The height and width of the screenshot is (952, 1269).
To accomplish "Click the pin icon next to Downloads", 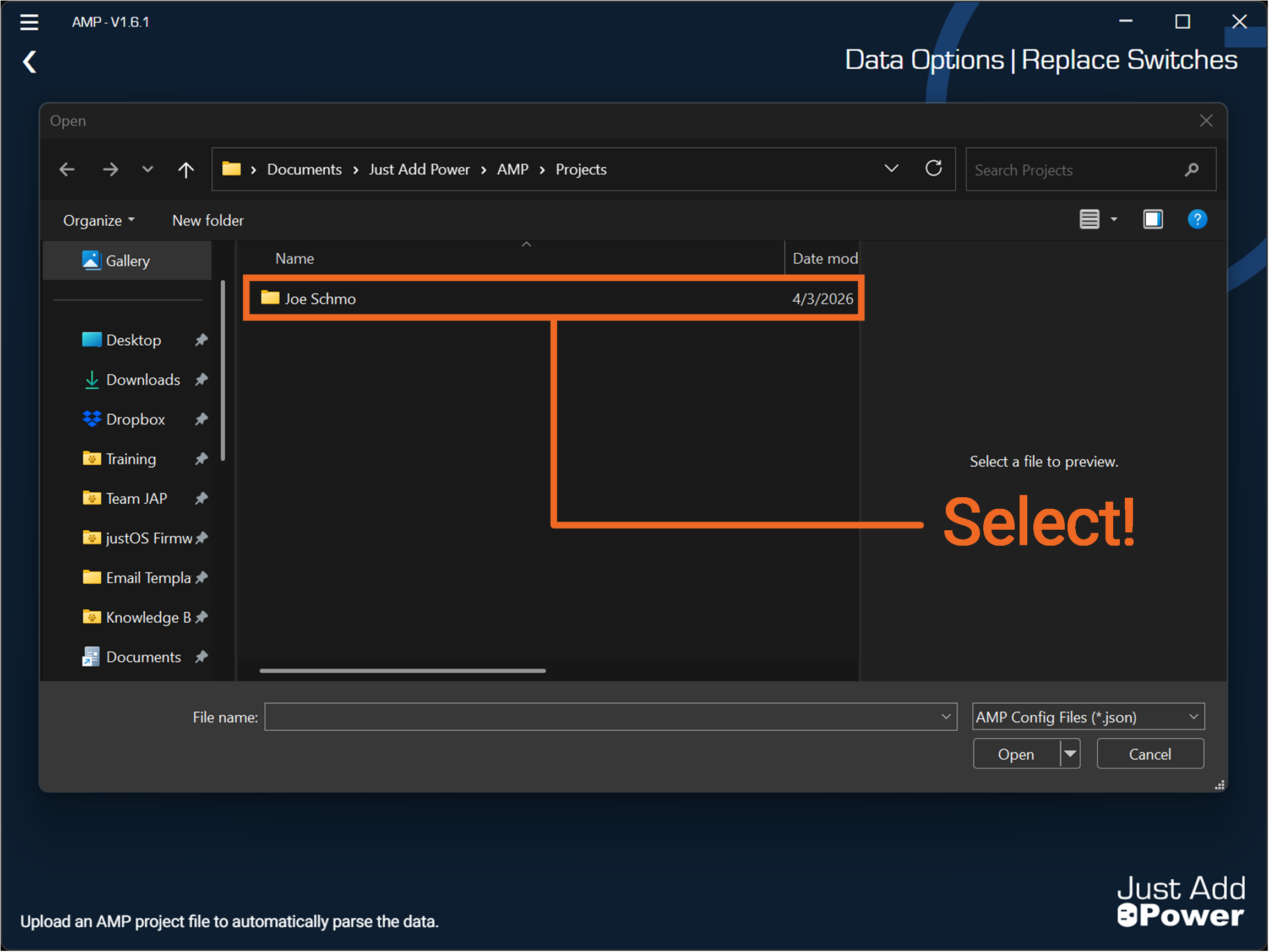I will pos(201,380).
